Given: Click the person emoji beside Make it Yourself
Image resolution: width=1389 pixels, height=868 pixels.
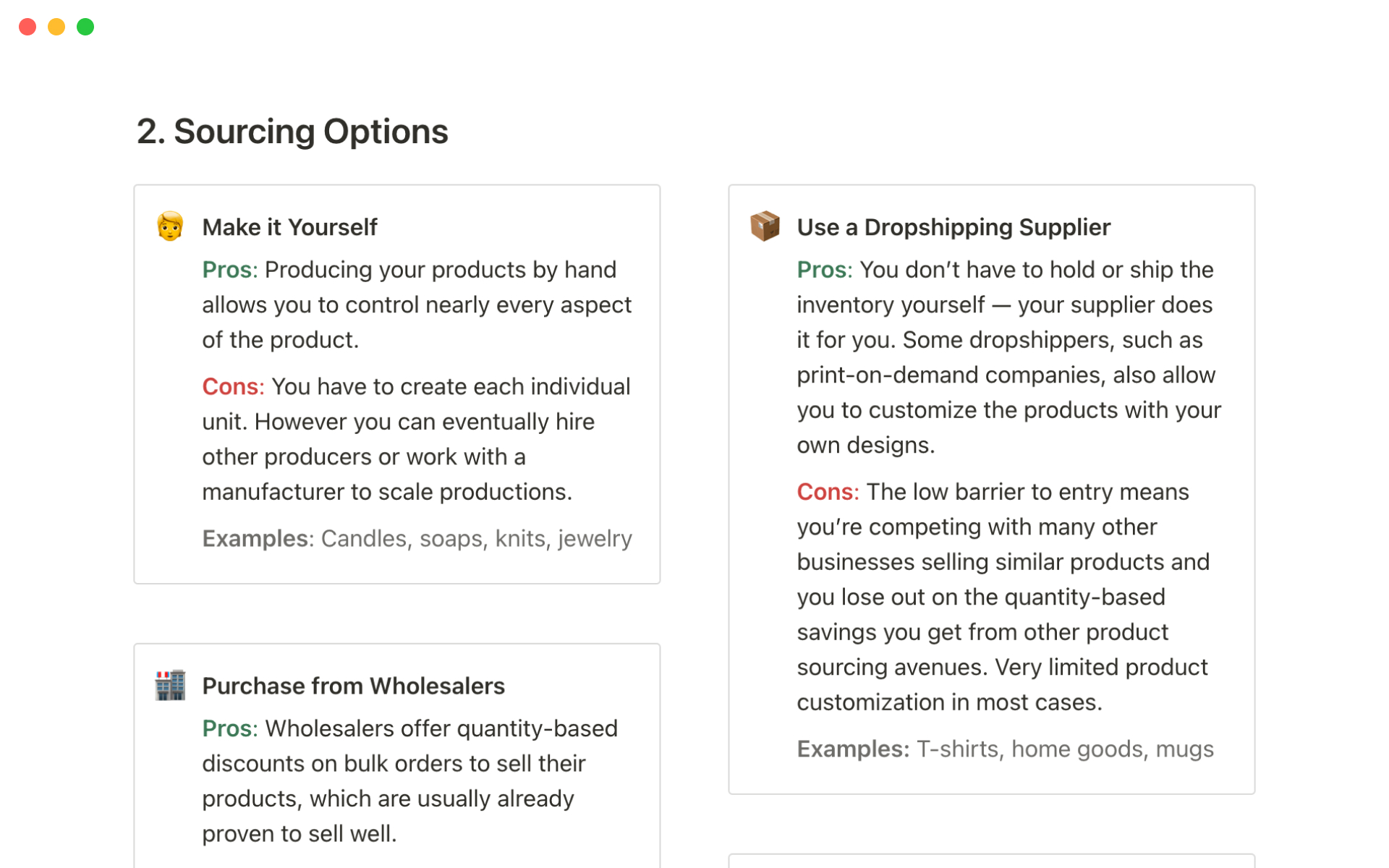Looking at the screenshot, I should click(x=170, y=226).
